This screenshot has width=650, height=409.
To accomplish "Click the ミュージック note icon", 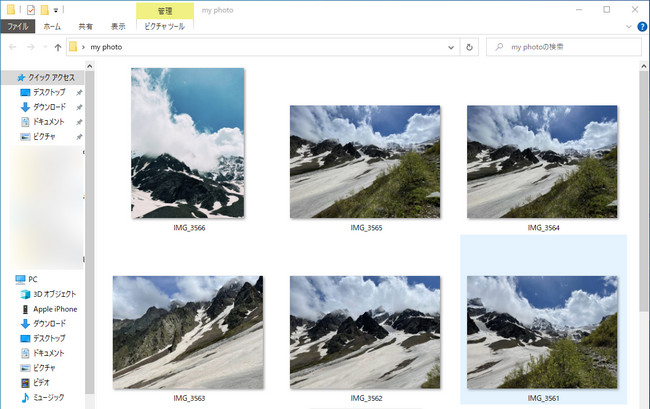I will [25, 397].
